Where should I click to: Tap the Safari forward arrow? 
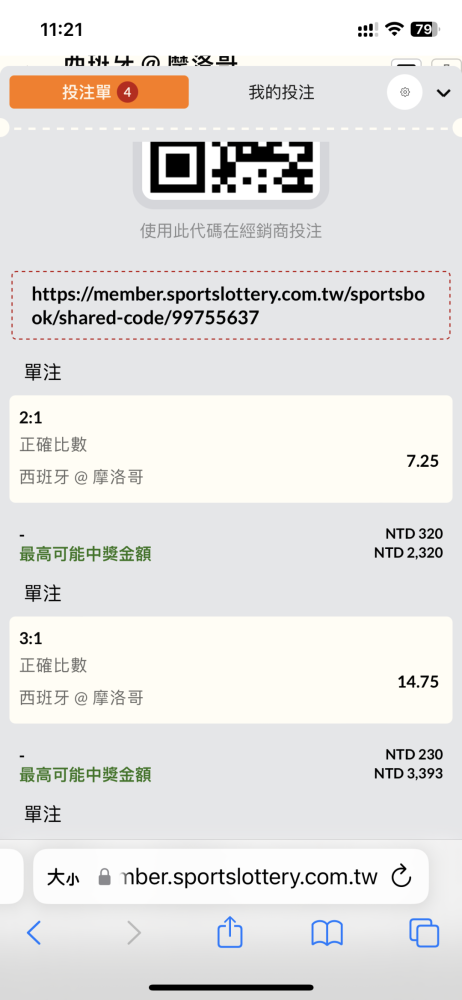click(x=133, y=933)
